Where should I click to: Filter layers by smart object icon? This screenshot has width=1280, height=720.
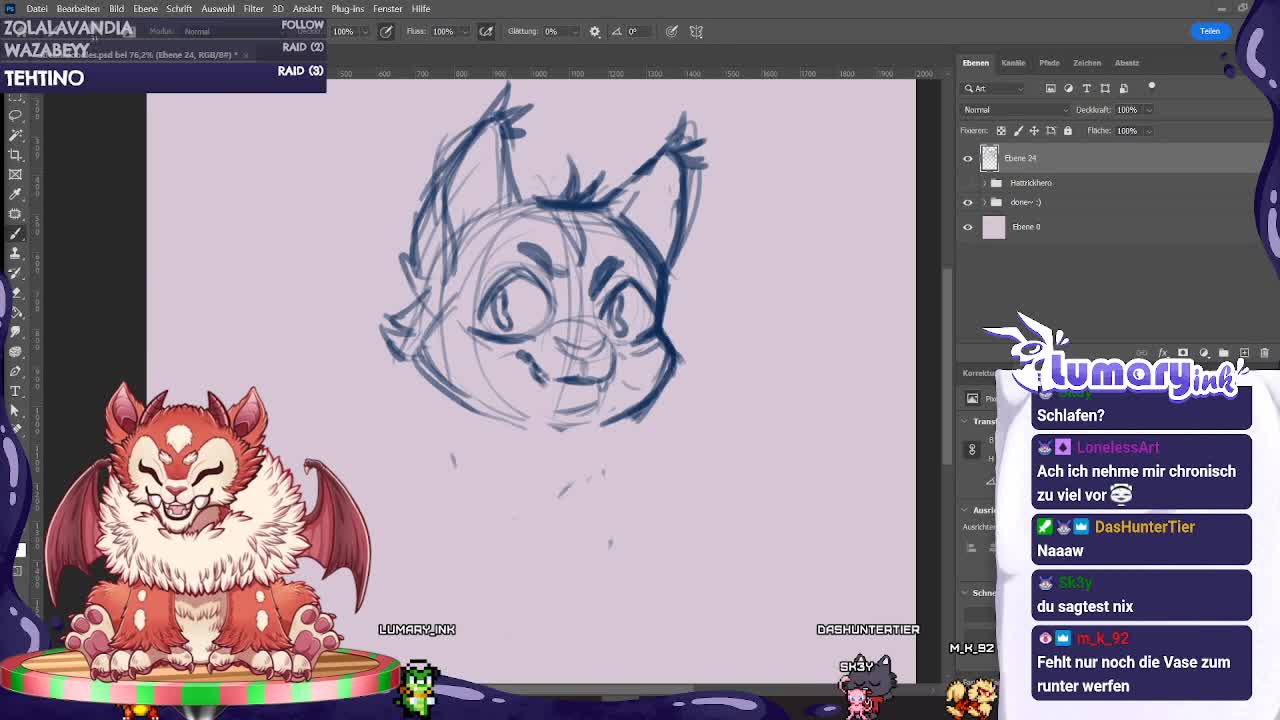[1123, 88]
